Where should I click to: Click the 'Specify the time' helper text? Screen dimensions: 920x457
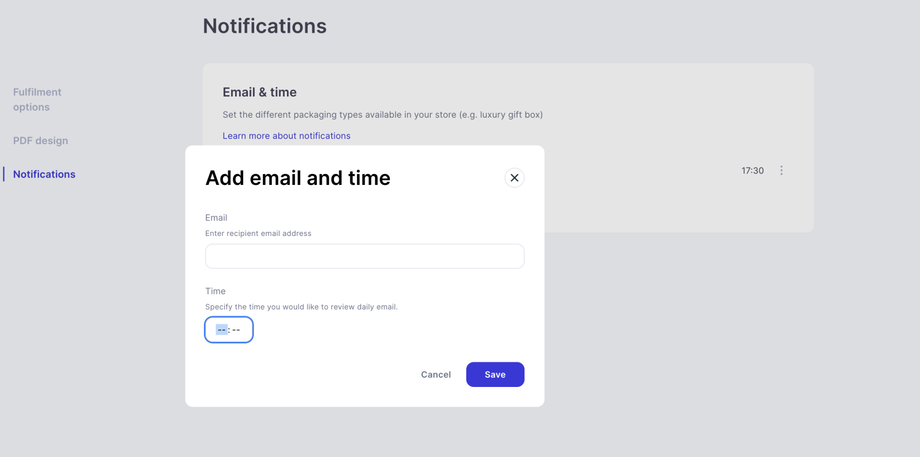(x=301, y=307)
